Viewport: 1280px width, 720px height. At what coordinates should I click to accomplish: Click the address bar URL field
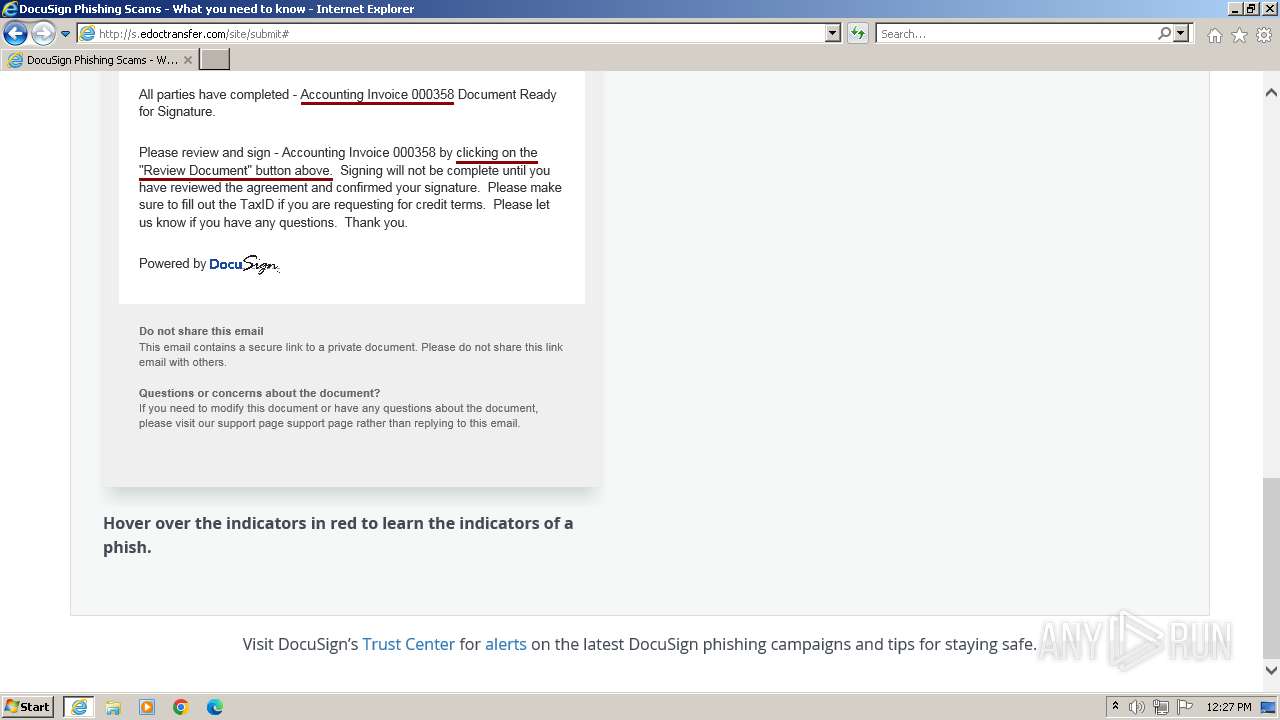[452, 33]
